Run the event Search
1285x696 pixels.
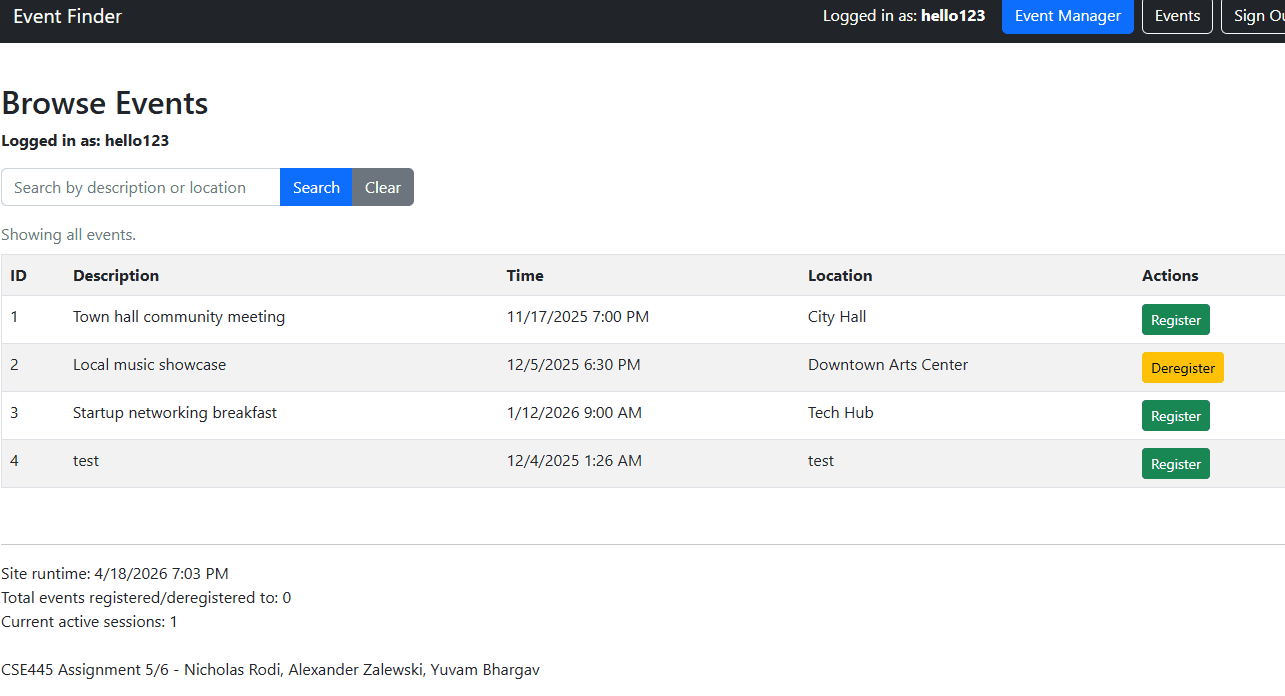[x=316, y=187]
